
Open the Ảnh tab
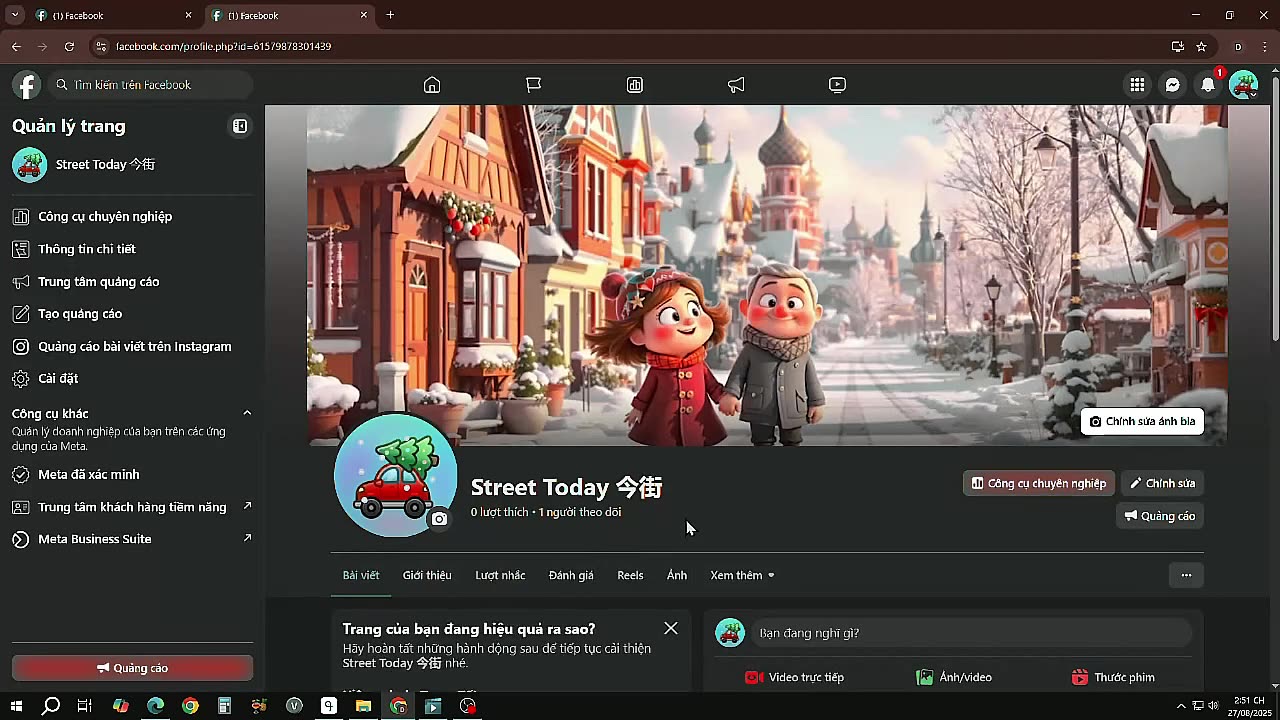coord(677,575)
